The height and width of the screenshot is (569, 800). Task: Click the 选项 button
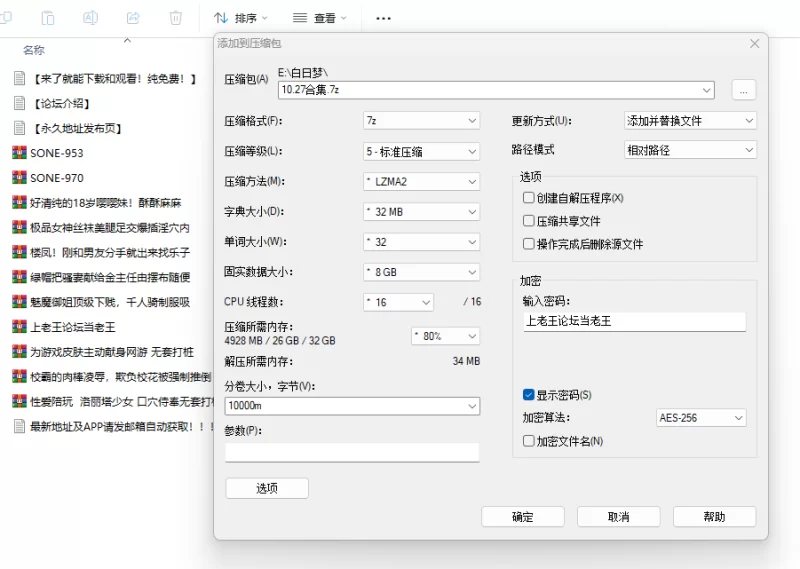click(267, 488)
